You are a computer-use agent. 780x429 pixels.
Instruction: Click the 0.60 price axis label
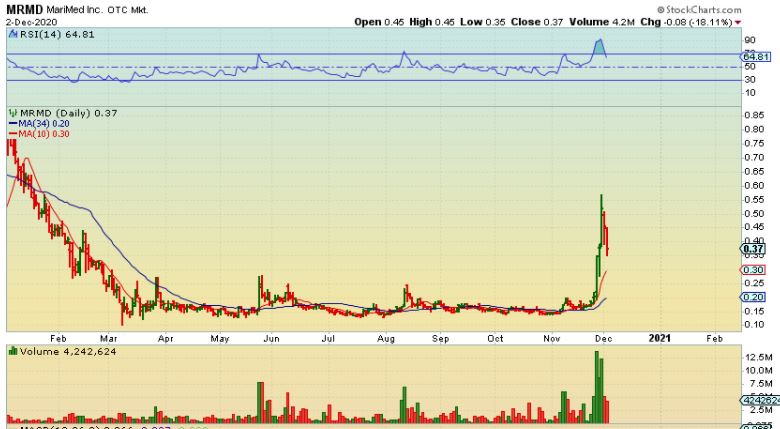pos(754,186)
